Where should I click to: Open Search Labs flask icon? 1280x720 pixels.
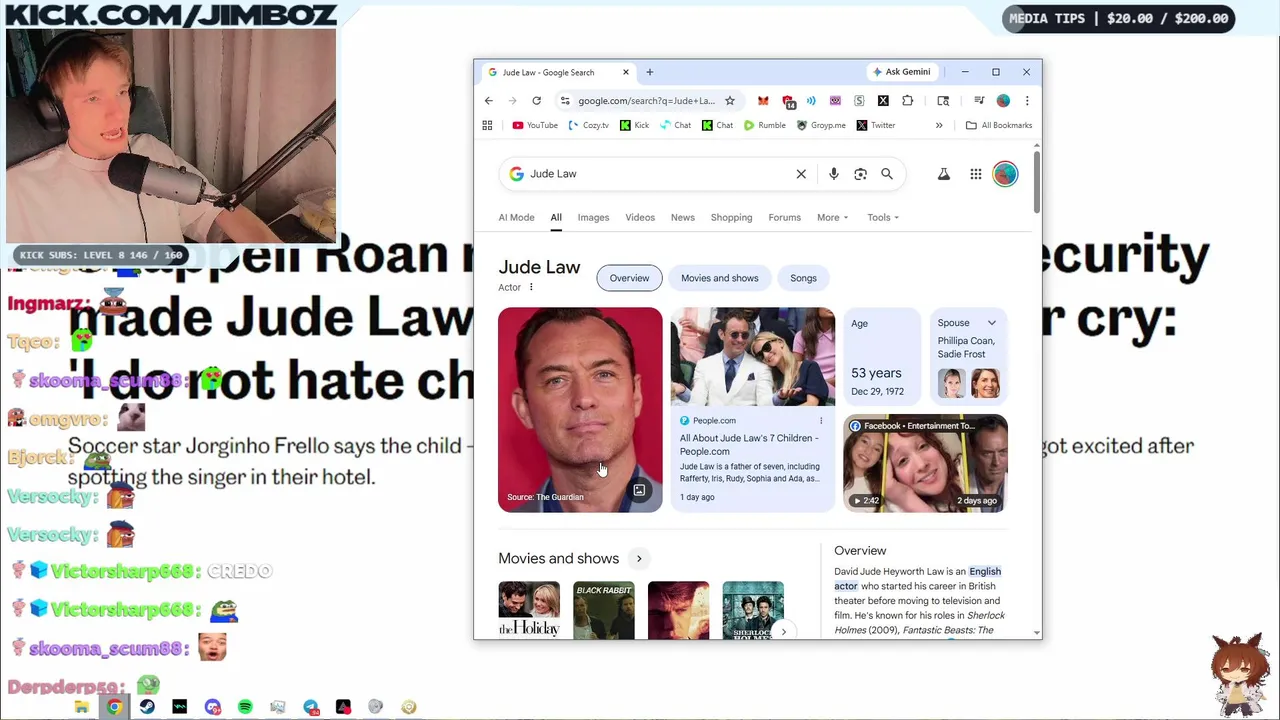point(943,174)
